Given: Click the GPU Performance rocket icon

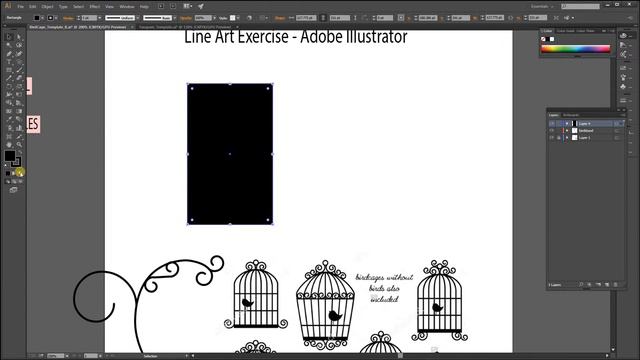Looking at the screenshot, I should (x=201, y=7).
